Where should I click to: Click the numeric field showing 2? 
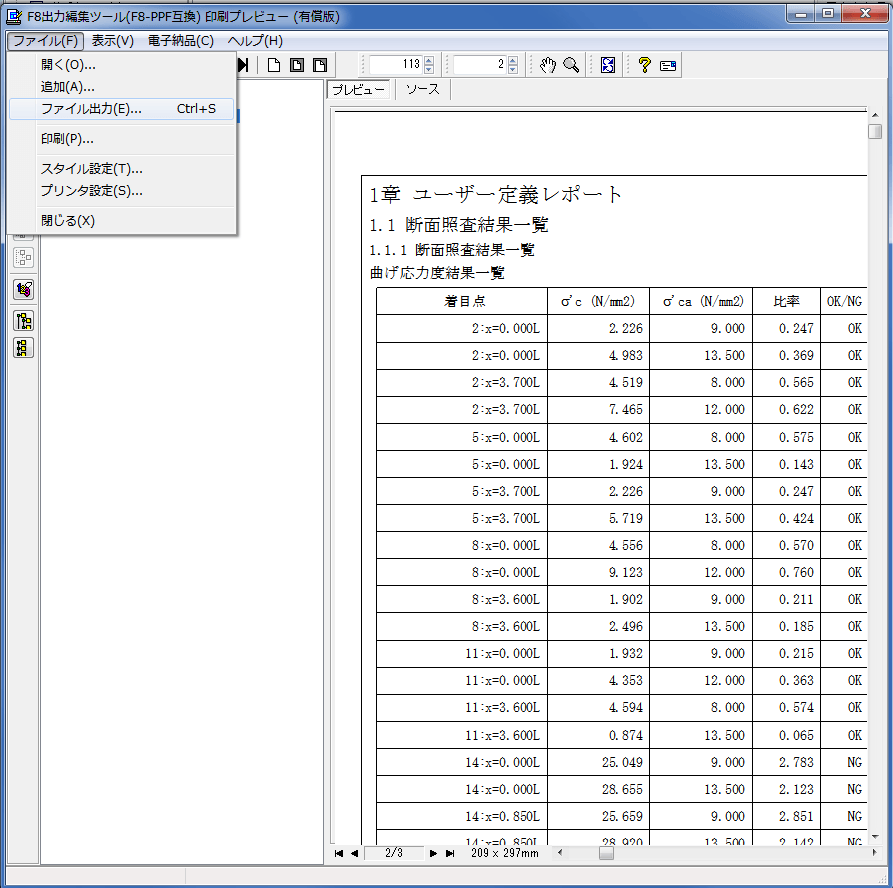pyautogui.click(x=480, y=64)
